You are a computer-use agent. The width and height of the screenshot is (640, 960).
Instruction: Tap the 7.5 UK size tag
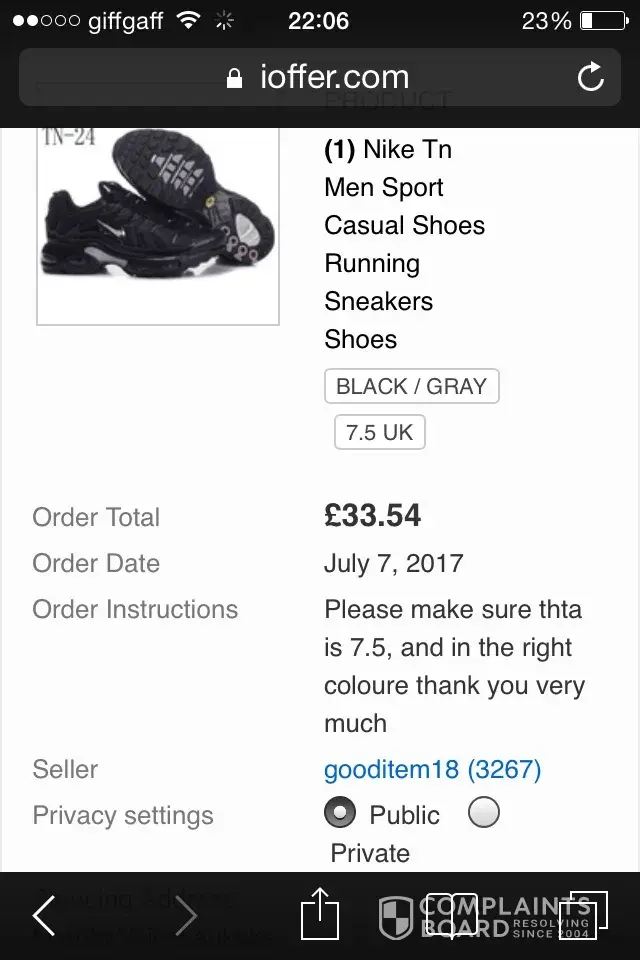click(379, 432)
